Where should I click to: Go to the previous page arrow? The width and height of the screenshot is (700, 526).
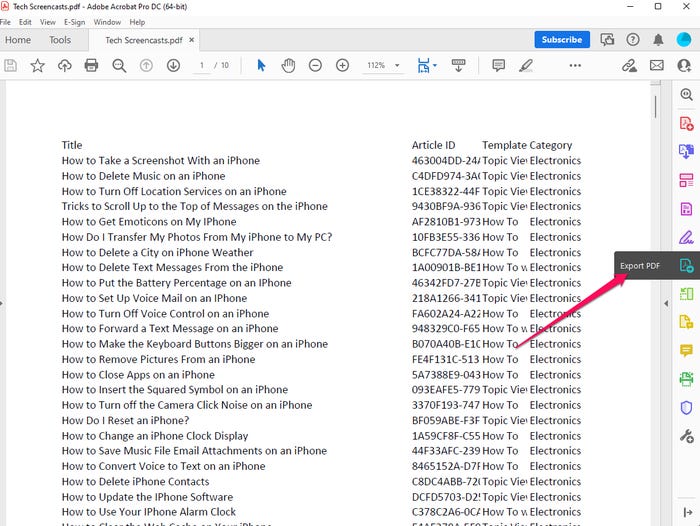tap(146, 66)
